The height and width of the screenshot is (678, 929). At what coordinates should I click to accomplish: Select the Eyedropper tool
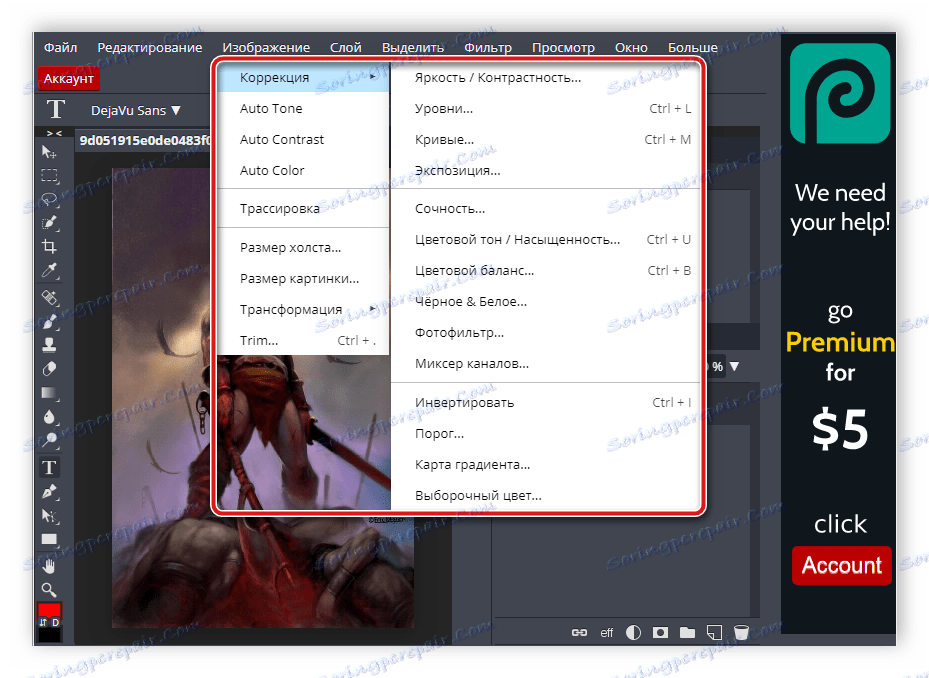coord(49,271)
